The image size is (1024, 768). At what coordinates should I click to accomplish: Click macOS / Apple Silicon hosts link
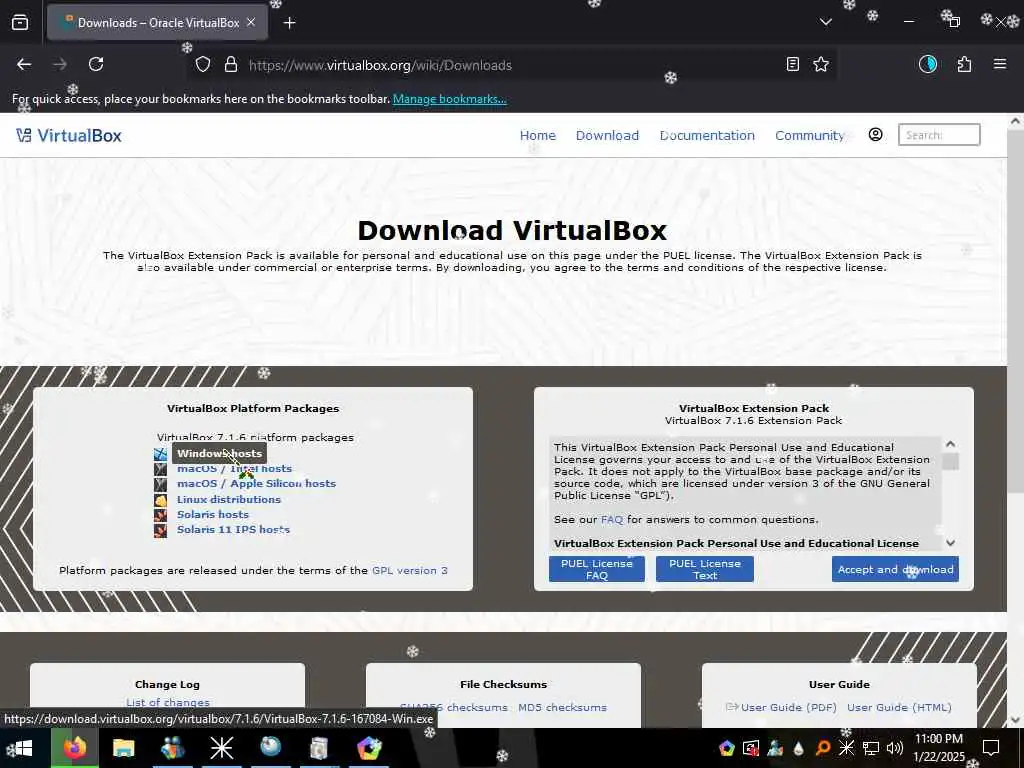(x=256, y=483)
